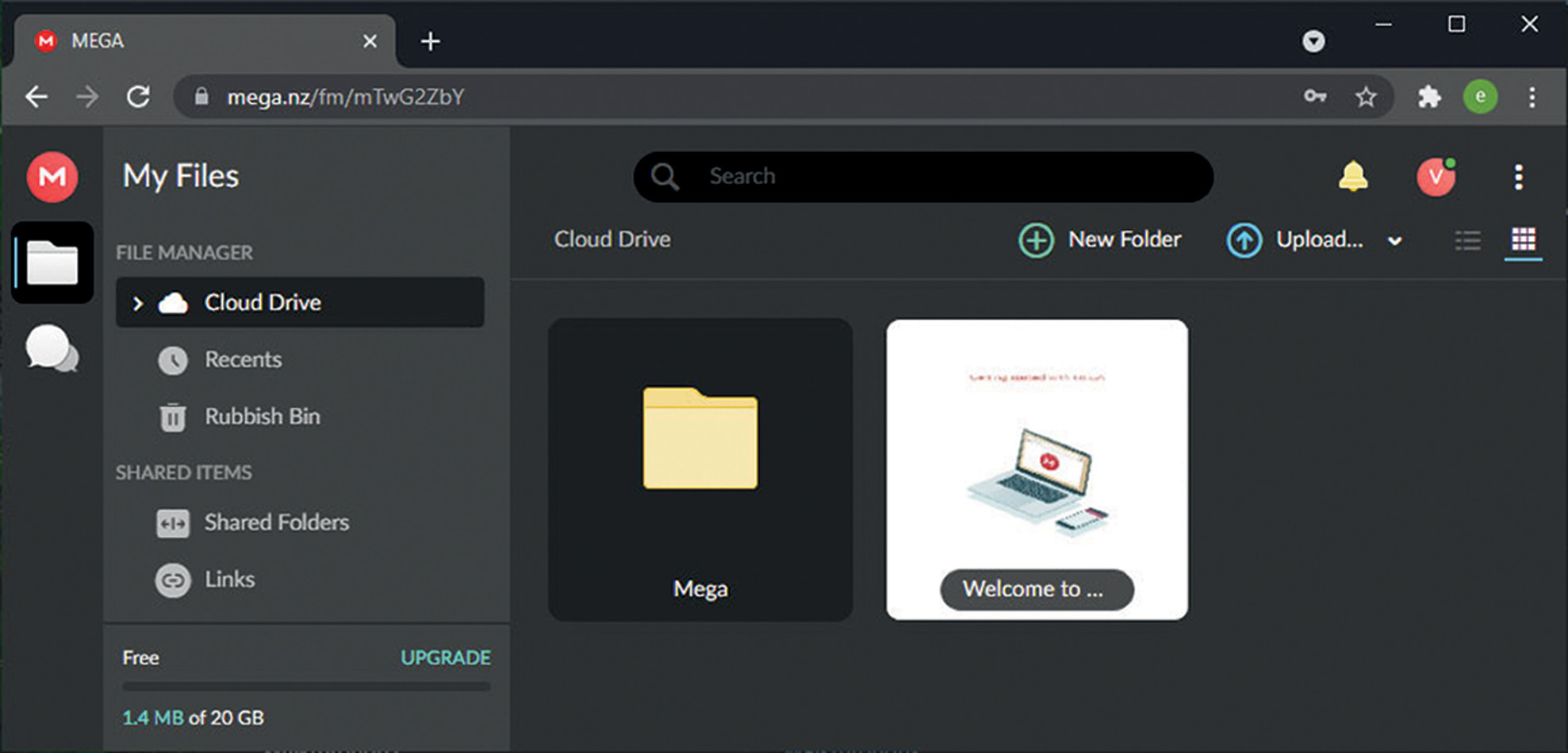Screen dimensions: 1568x753
Task: Click the red MEGA logo in sidebar
Action: [x=52, y=176]
